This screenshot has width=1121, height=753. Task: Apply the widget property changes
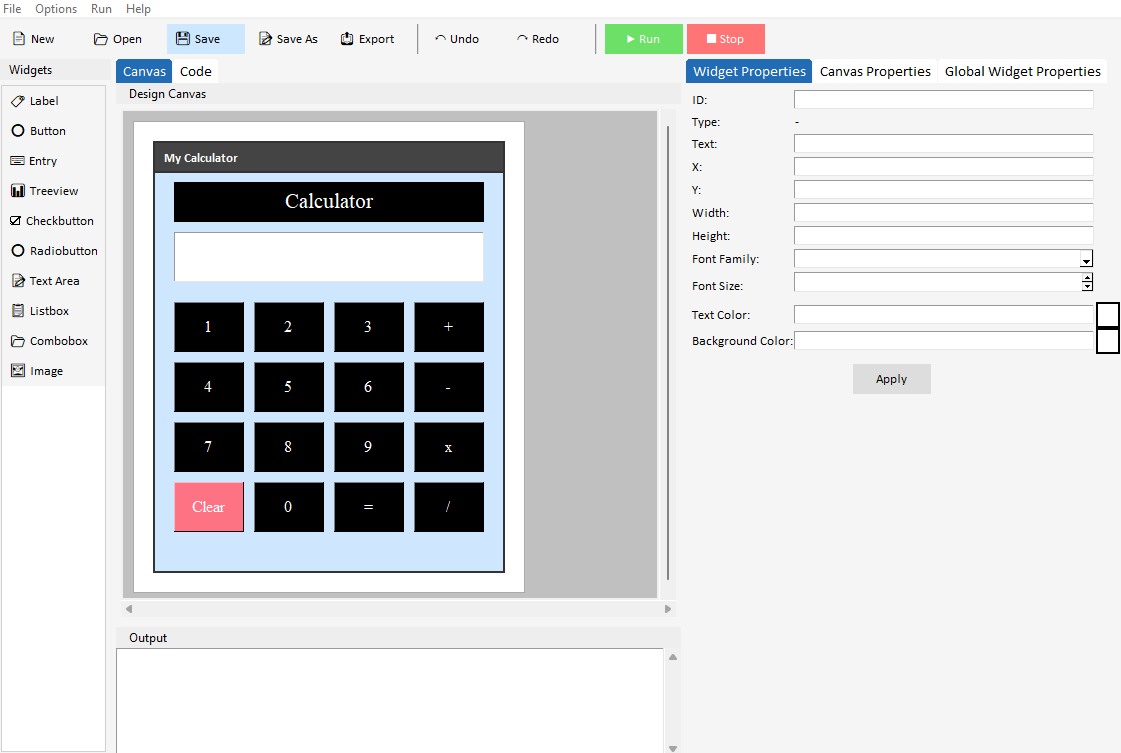click(891, 379)
